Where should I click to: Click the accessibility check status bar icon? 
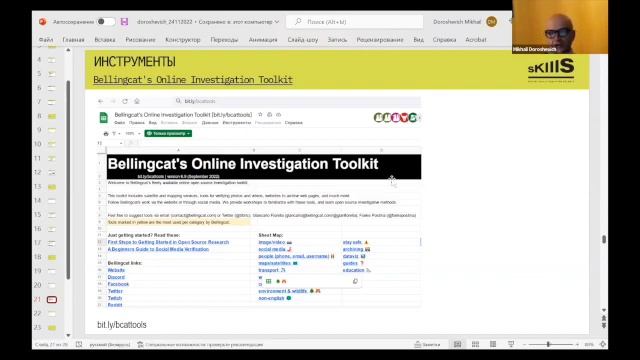140,344
